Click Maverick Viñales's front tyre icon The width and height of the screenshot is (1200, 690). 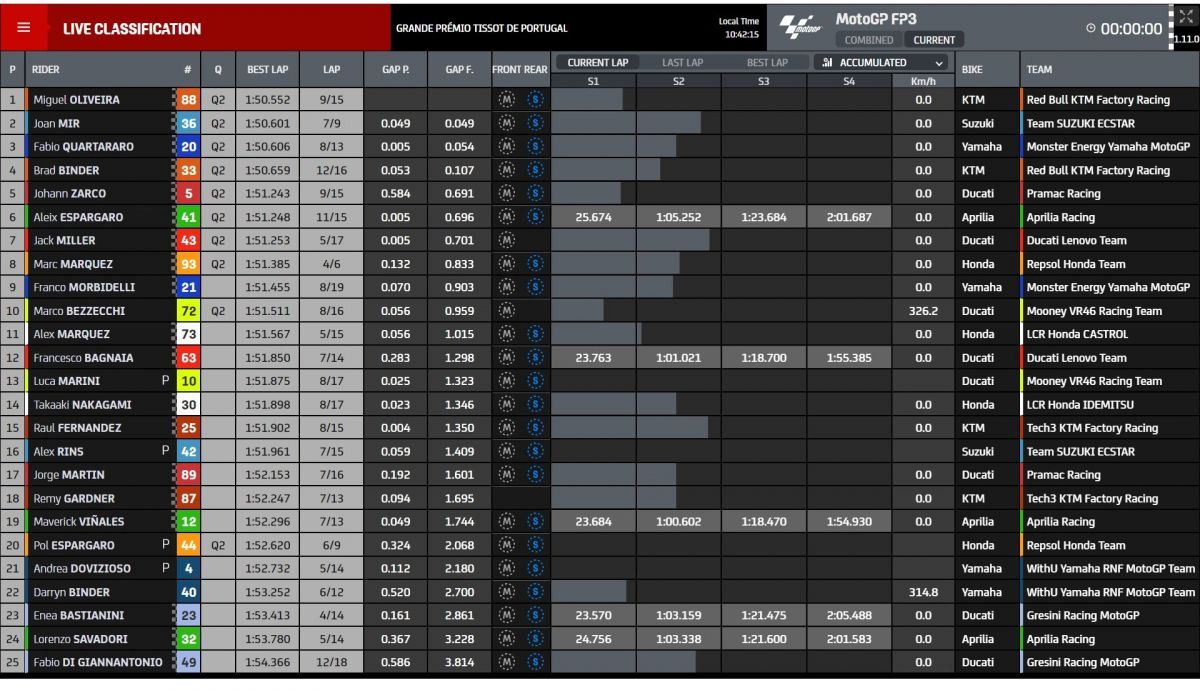506,521
